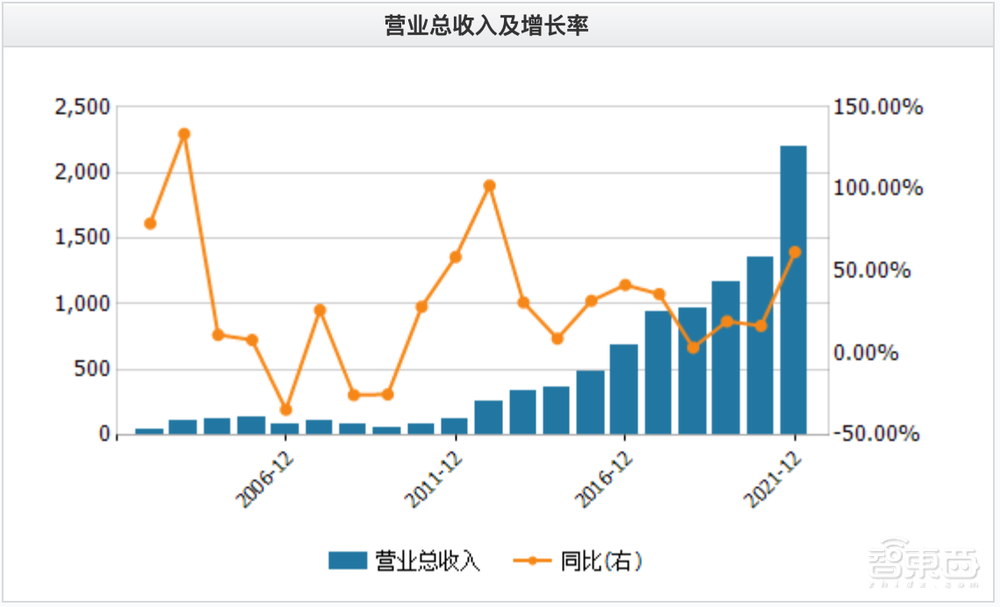Click the orange data point above the 2021-12 bar
This screenshot has height=607, width=1000.
pyautogui.click(x=795, y=252)
